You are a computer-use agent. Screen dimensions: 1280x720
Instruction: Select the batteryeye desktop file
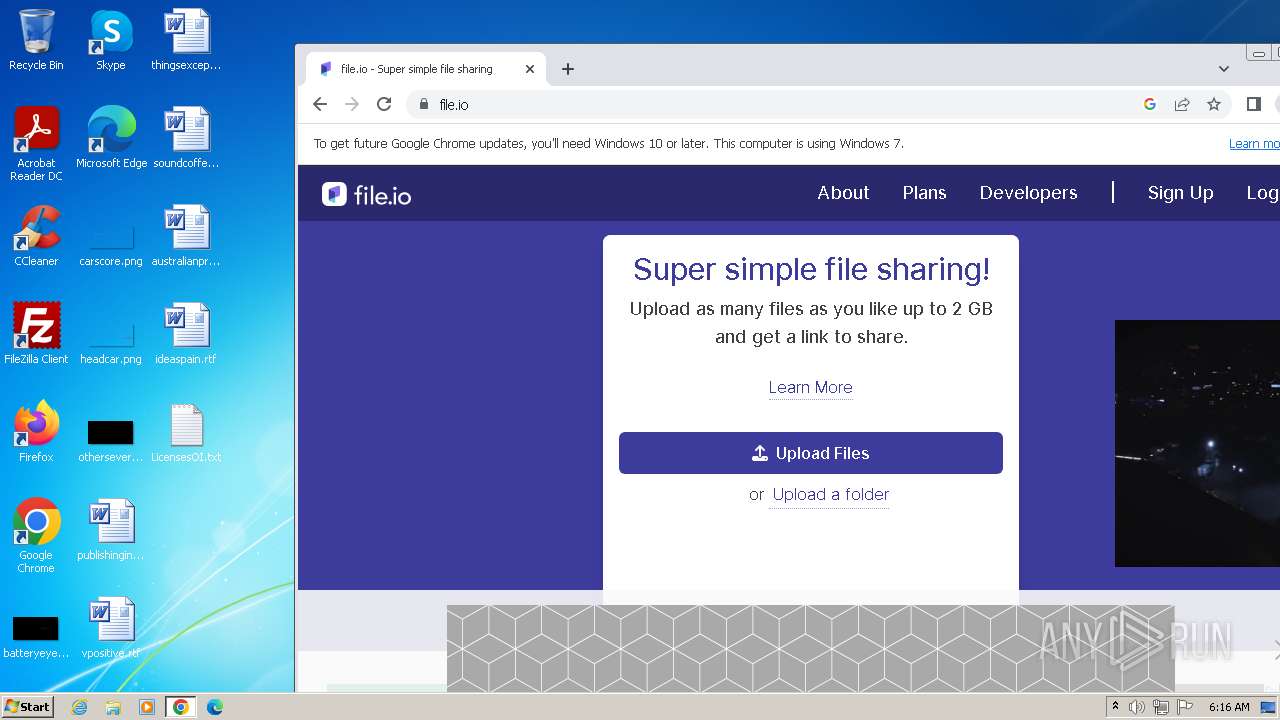36,639
